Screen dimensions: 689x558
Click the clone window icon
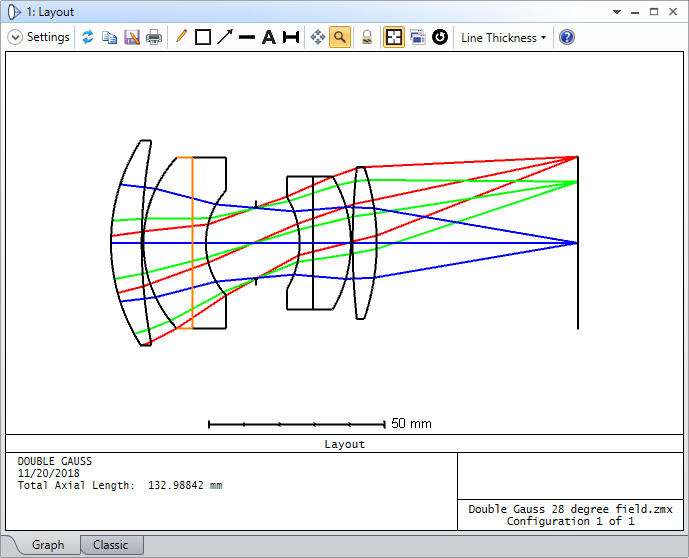(417, 37)
